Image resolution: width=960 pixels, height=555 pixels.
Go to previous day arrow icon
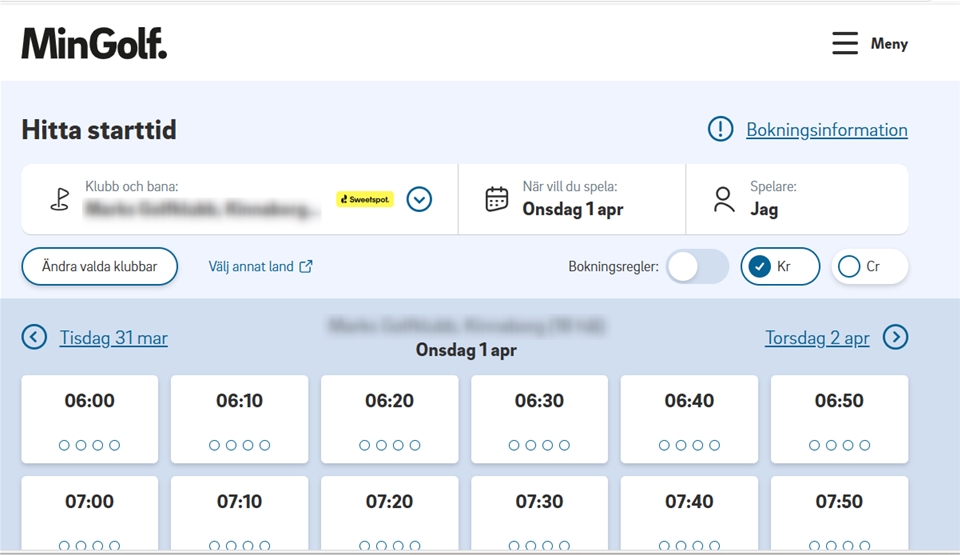tap(34, 337)
